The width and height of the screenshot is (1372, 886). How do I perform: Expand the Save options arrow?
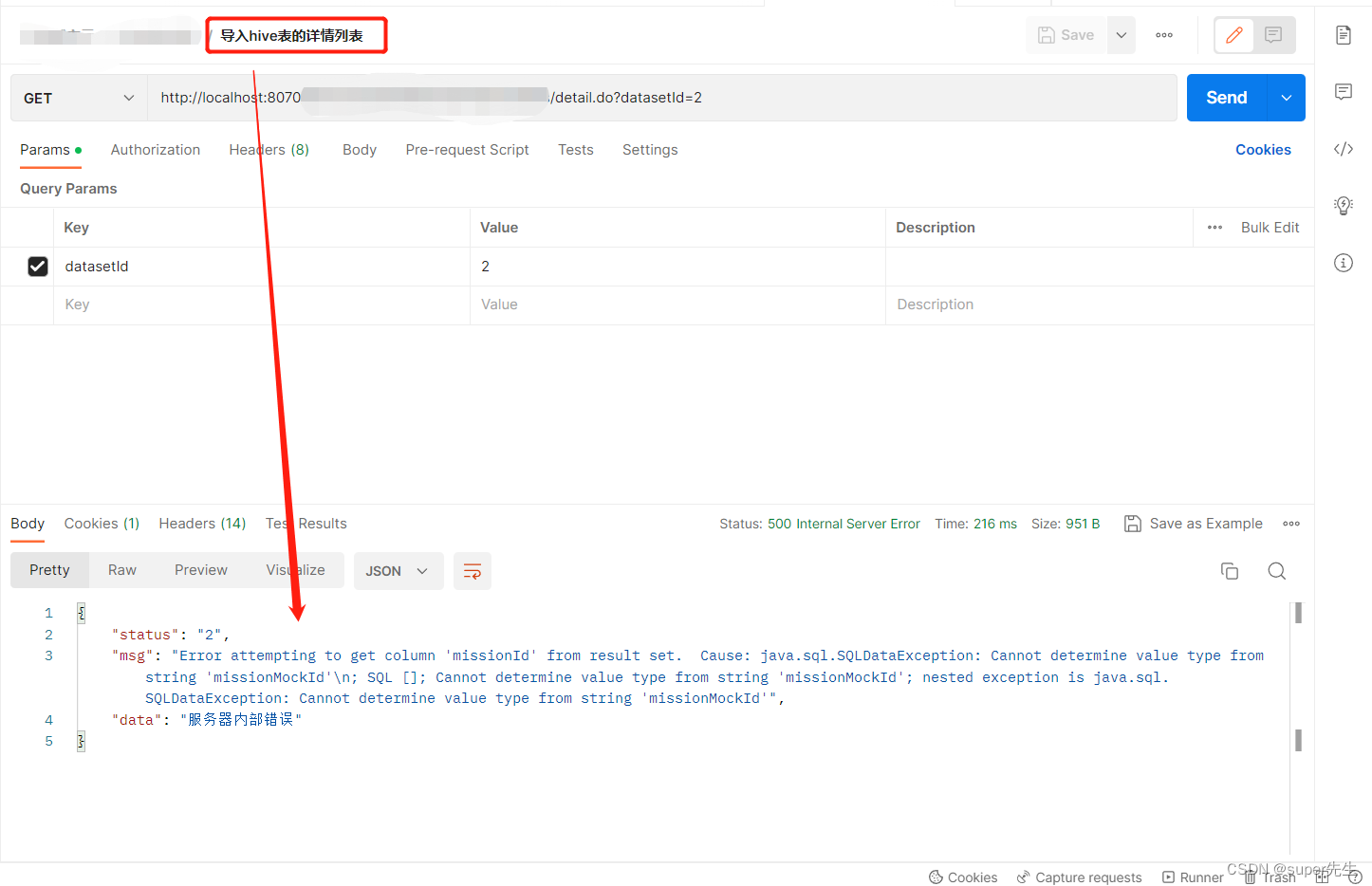point(1121,35)
